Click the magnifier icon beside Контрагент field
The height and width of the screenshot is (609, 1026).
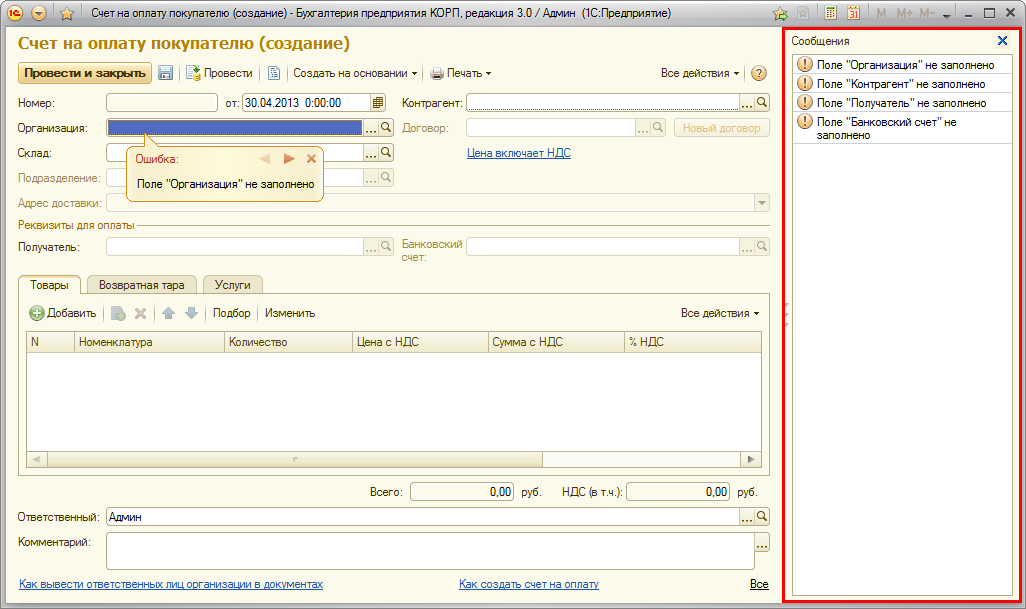click(x=762, y=102)
